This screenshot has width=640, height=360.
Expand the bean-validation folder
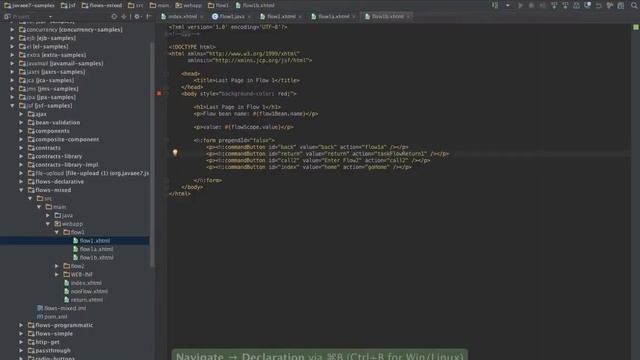pyautogui.click(x=21, y=122)
